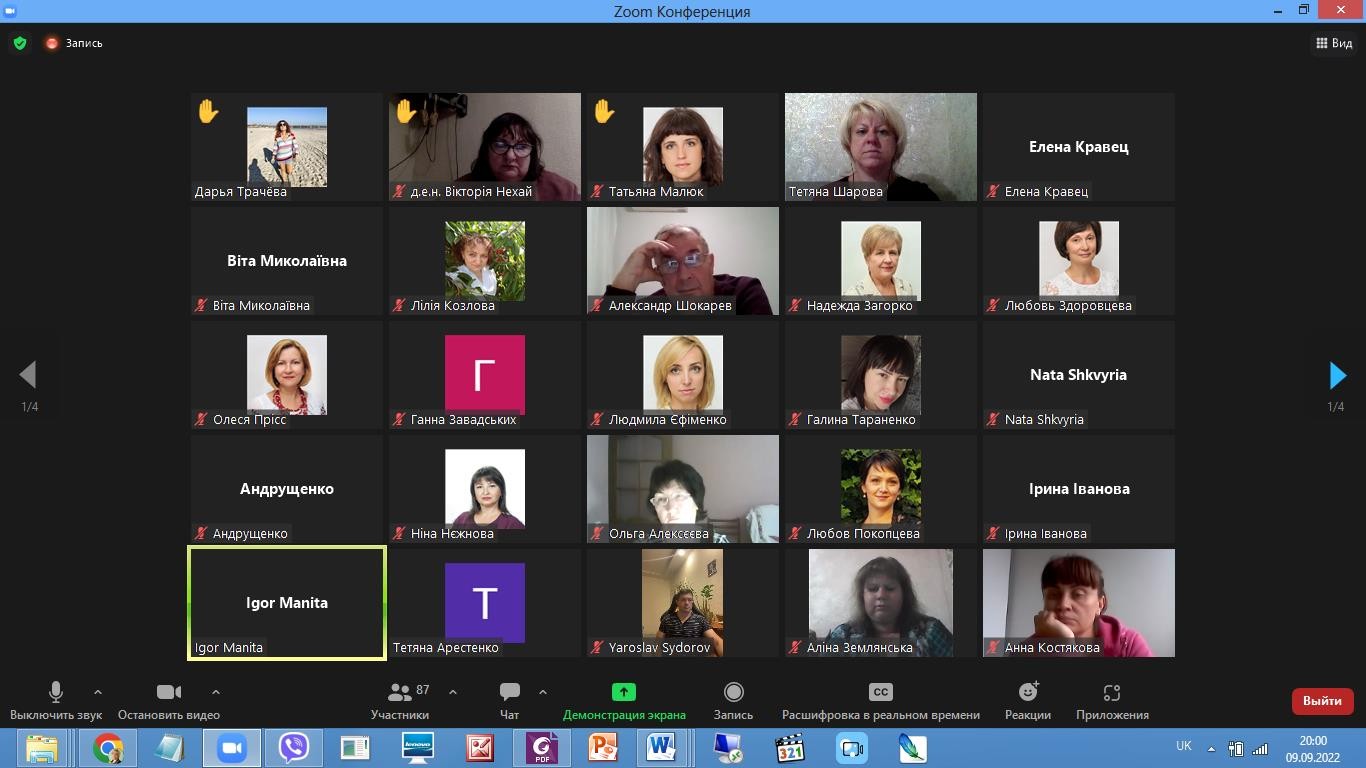Screen dimensions: 1366x768
Task: Open PowerPoint from the taskbar
Action: (604, 748)
